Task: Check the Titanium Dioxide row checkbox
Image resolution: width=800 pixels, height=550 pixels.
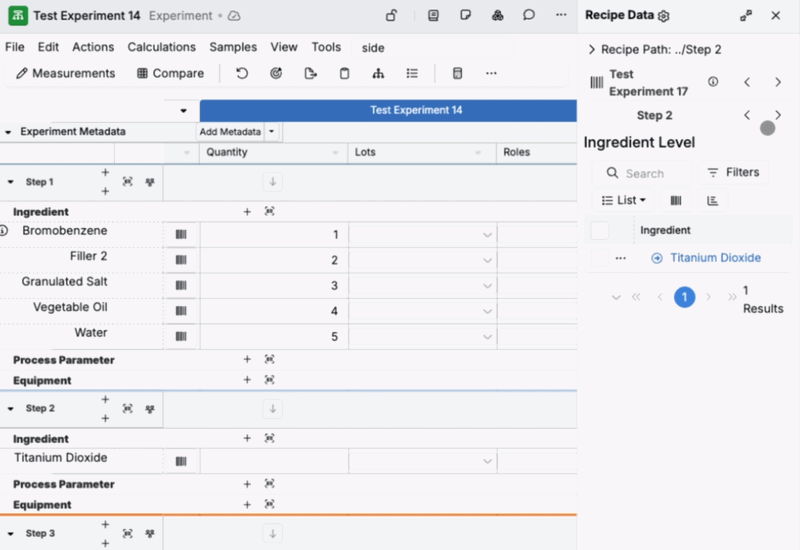Action: 600,258
